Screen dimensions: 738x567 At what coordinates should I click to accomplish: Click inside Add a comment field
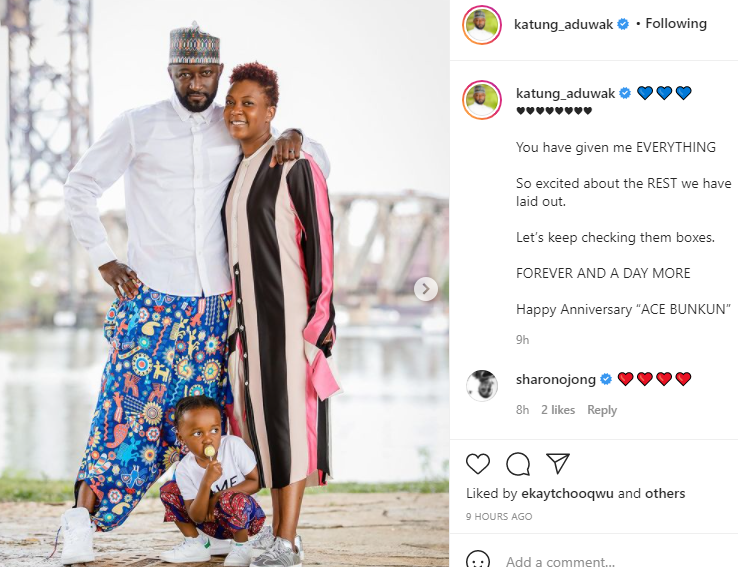(612, 561)
